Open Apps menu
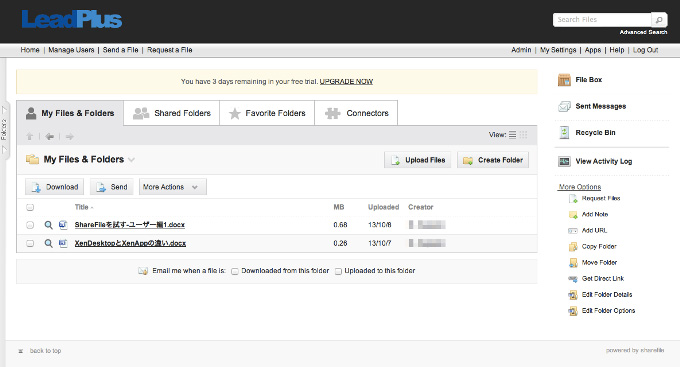Image resolution: width=680 pixels, height=367 pixels. pos(593,50)
